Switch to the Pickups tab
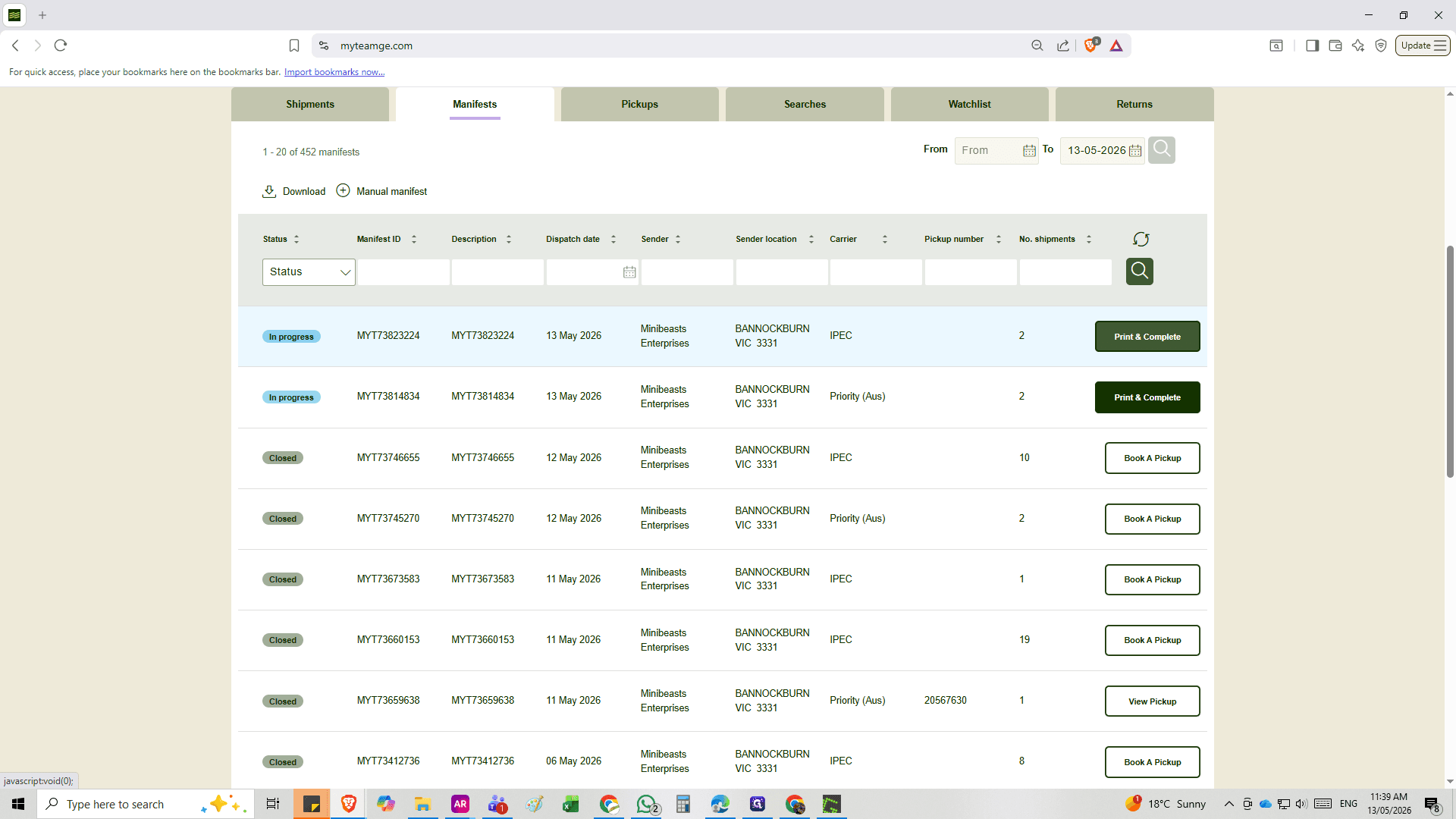 coord(640,104)
